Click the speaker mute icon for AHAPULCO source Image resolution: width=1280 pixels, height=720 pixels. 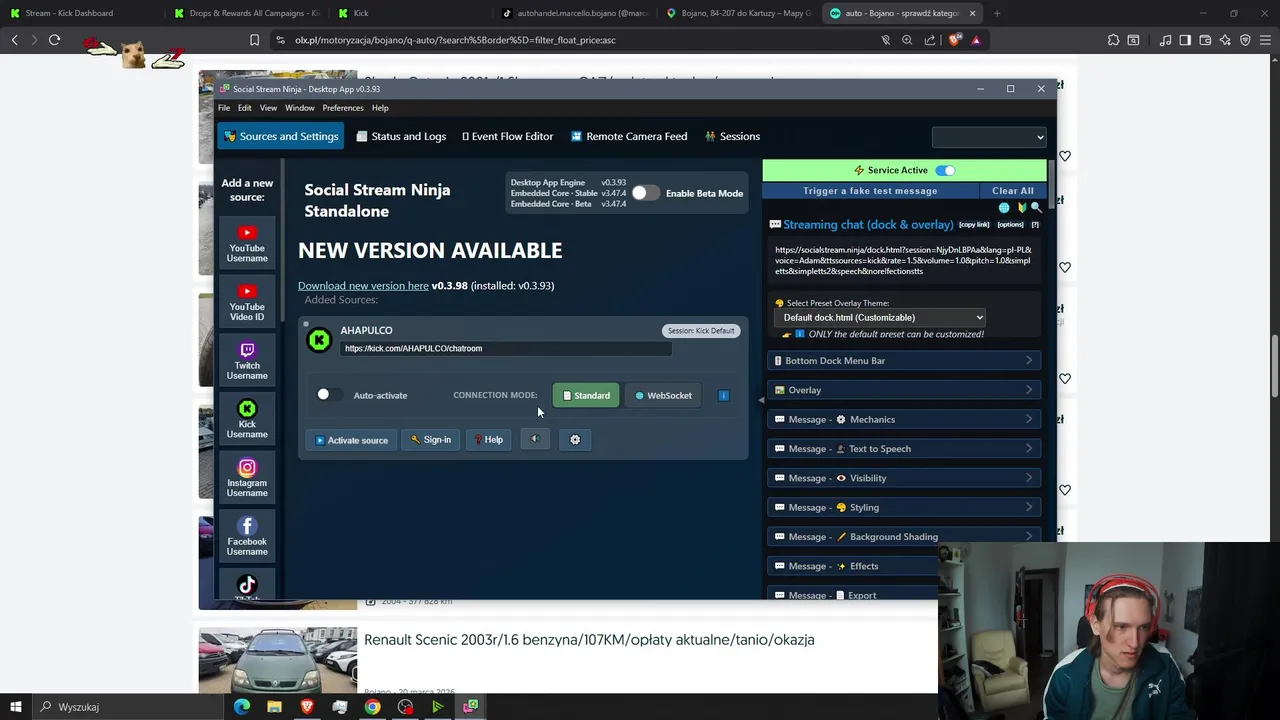coord(535,439)
